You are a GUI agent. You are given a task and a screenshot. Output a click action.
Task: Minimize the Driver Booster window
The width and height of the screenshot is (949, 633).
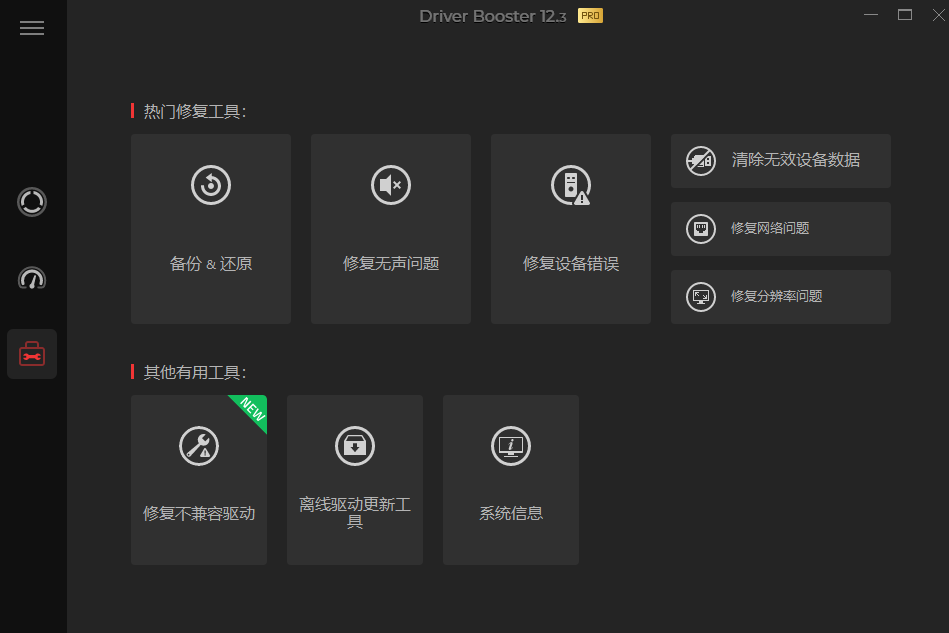871,15
